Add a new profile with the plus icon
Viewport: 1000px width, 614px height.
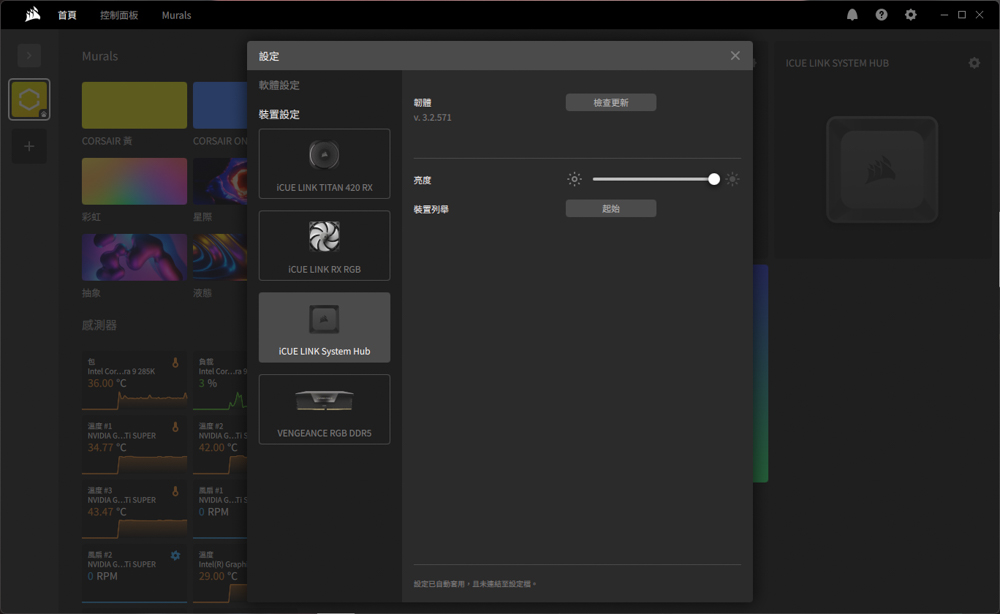click(29, 147)
